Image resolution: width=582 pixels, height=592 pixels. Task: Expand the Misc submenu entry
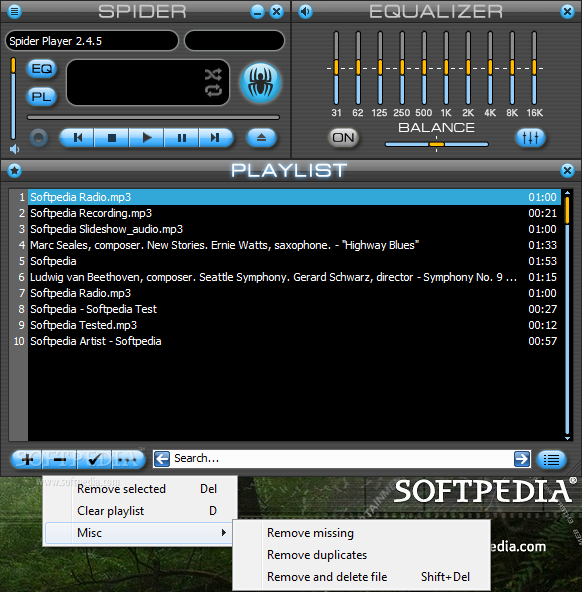(x=139, y=533)
